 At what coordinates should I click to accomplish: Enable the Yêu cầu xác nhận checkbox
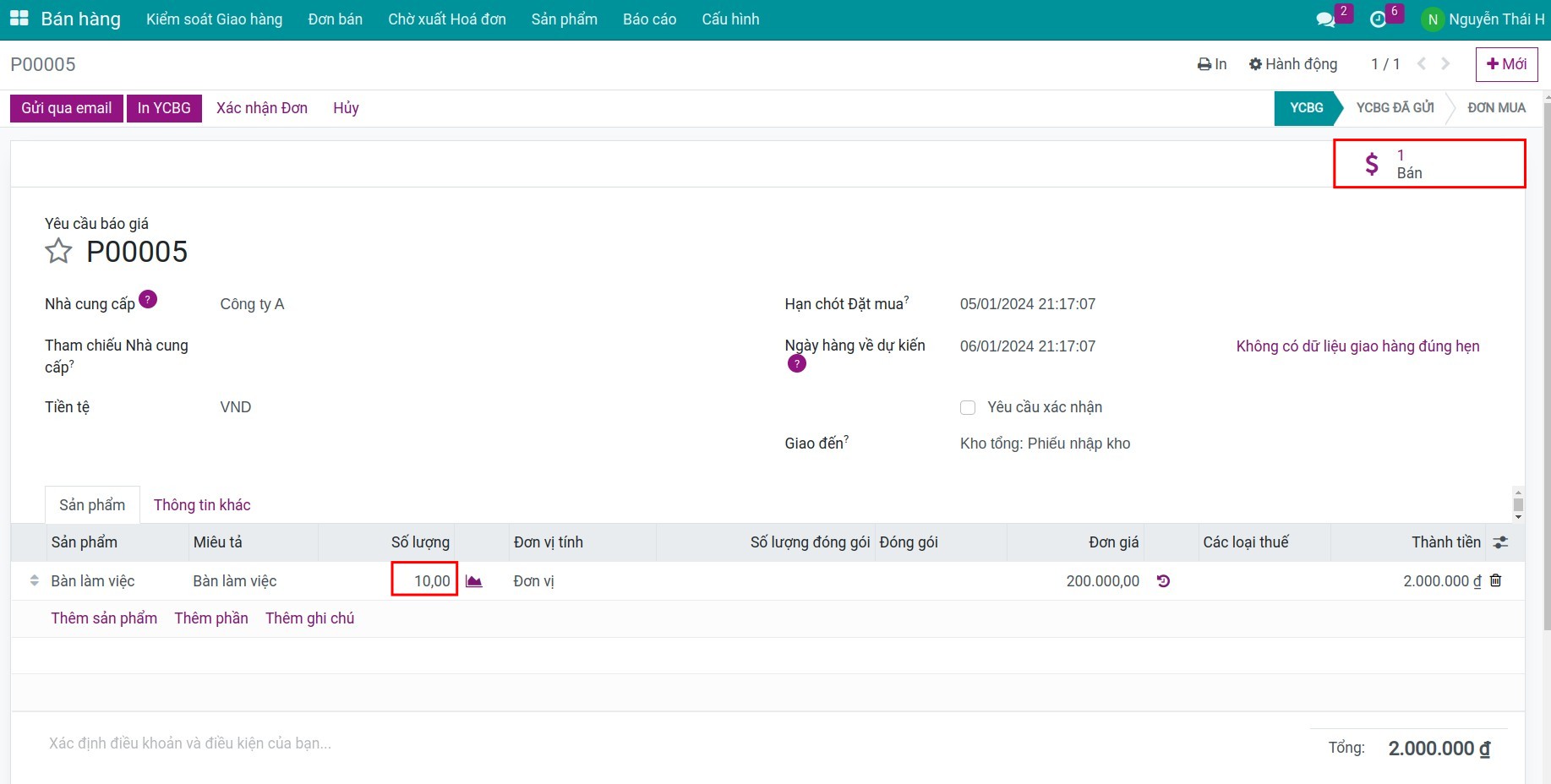pos(968,407)
